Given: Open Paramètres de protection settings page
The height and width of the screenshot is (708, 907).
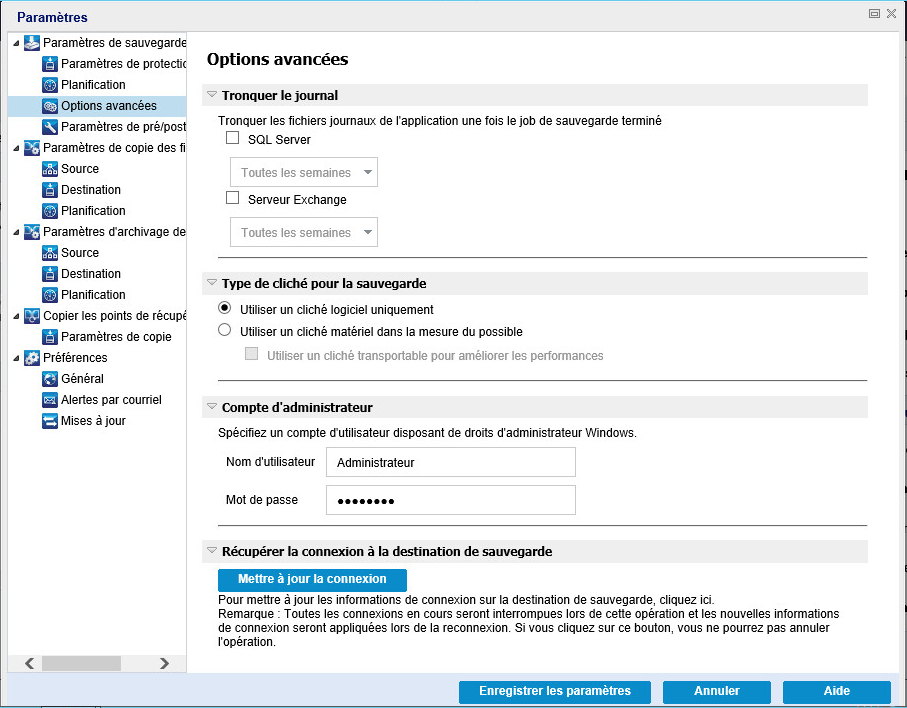Looking at the screenshot, I should [124, 64].
